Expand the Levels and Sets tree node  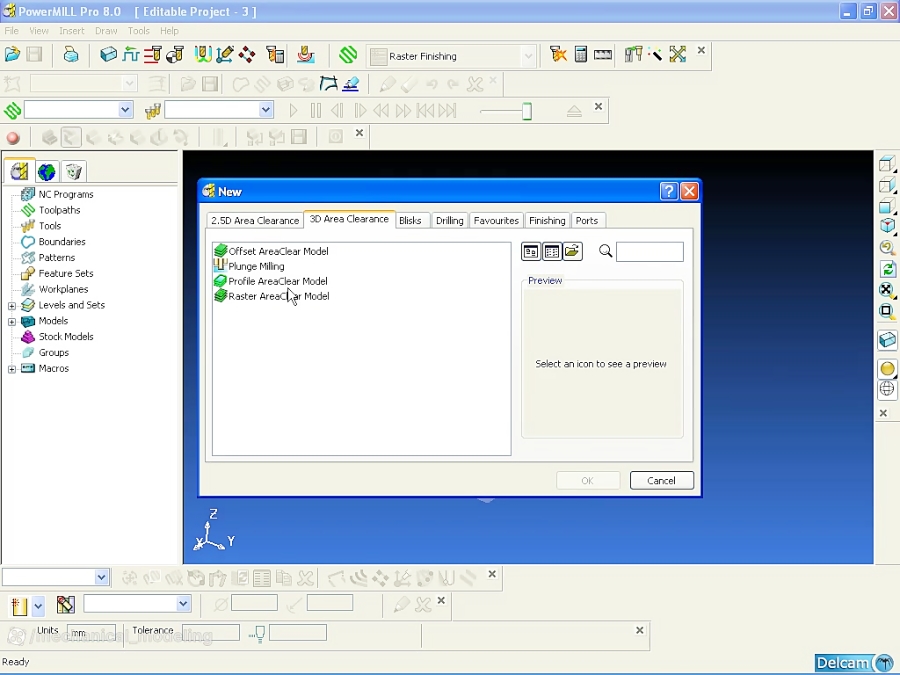[11, 306]
